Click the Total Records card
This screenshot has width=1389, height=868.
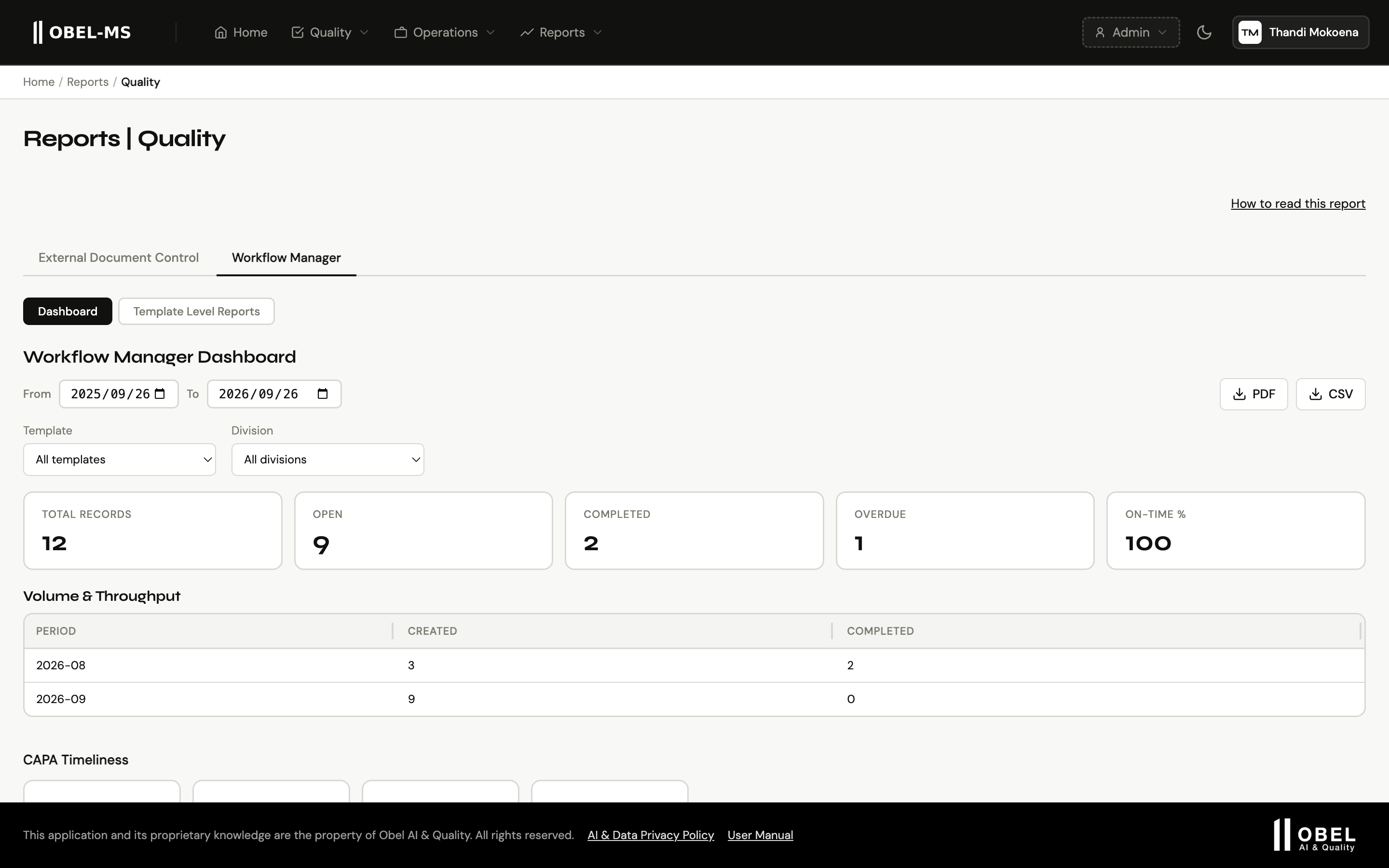153,530
